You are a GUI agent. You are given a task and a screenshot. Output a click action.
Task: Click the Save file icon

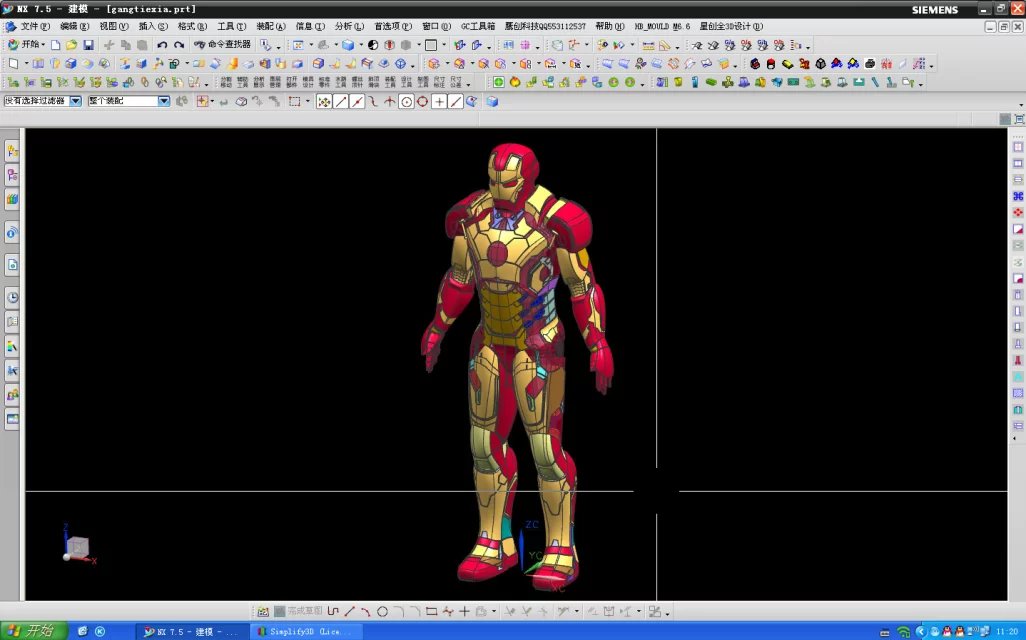88,45
